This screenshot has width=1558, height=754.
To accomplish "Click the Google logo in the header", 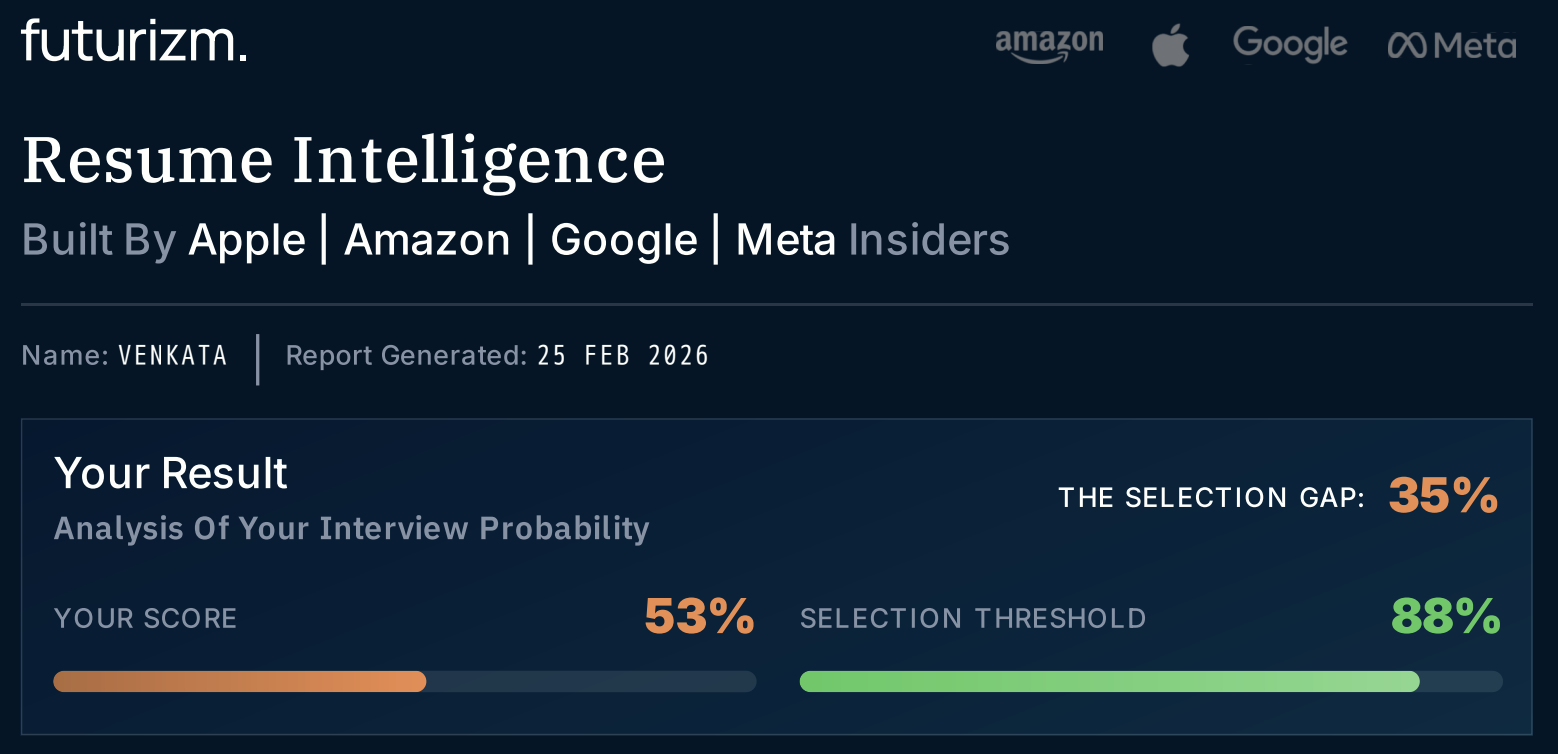I will (1290, 45).
